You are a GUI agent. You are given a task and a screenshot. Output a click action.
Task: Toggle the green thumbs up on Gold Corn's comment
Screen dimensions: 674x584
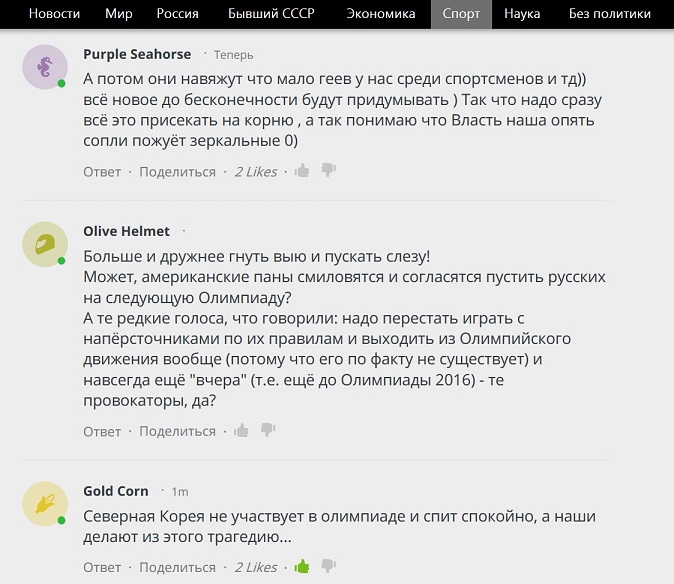click(302, 566)
